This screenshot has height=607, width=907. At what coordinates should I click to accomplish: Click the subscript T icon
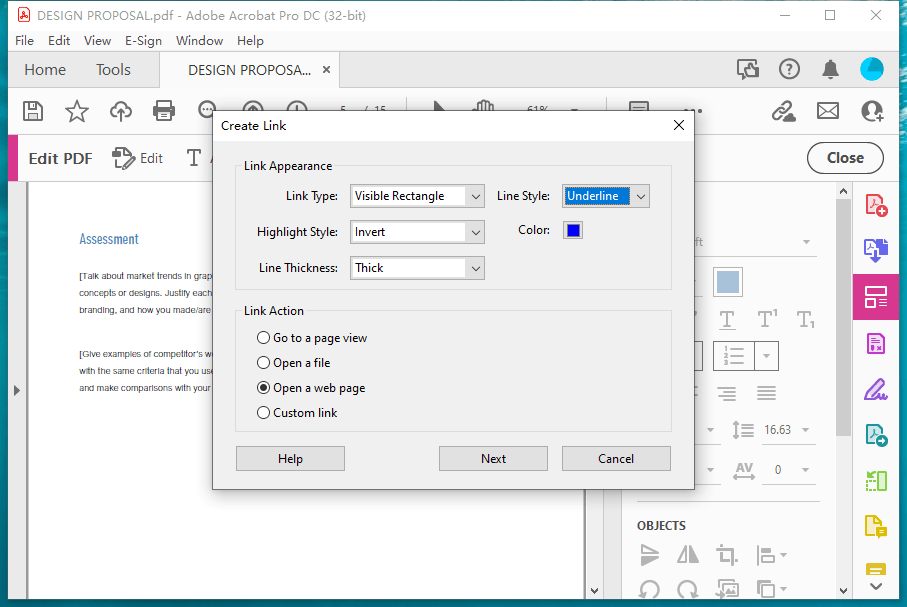(x=805, y=319)
